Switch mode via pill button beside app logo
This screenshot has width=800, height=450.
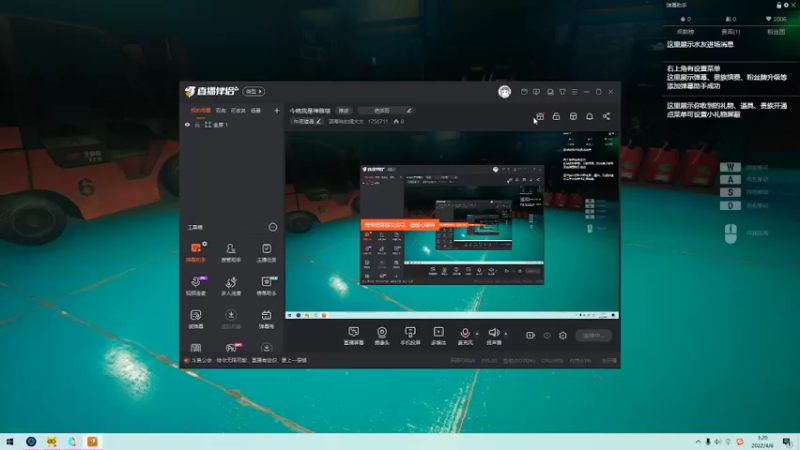click(254, 91)
